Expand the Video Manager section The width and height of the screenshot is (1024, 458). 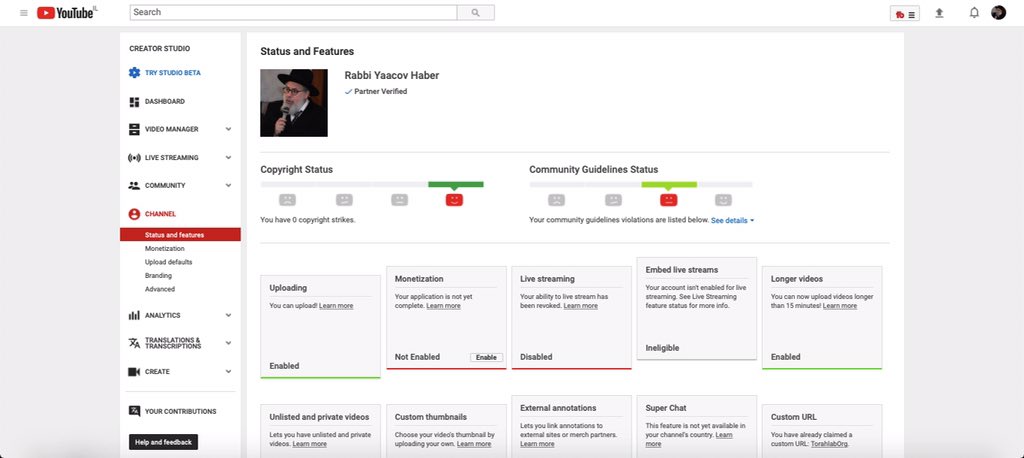[x=229, y=129]
